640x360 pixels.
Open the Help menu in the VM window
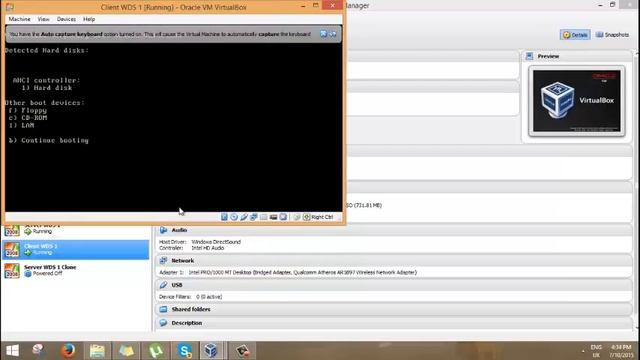click(x=89, y=19)
